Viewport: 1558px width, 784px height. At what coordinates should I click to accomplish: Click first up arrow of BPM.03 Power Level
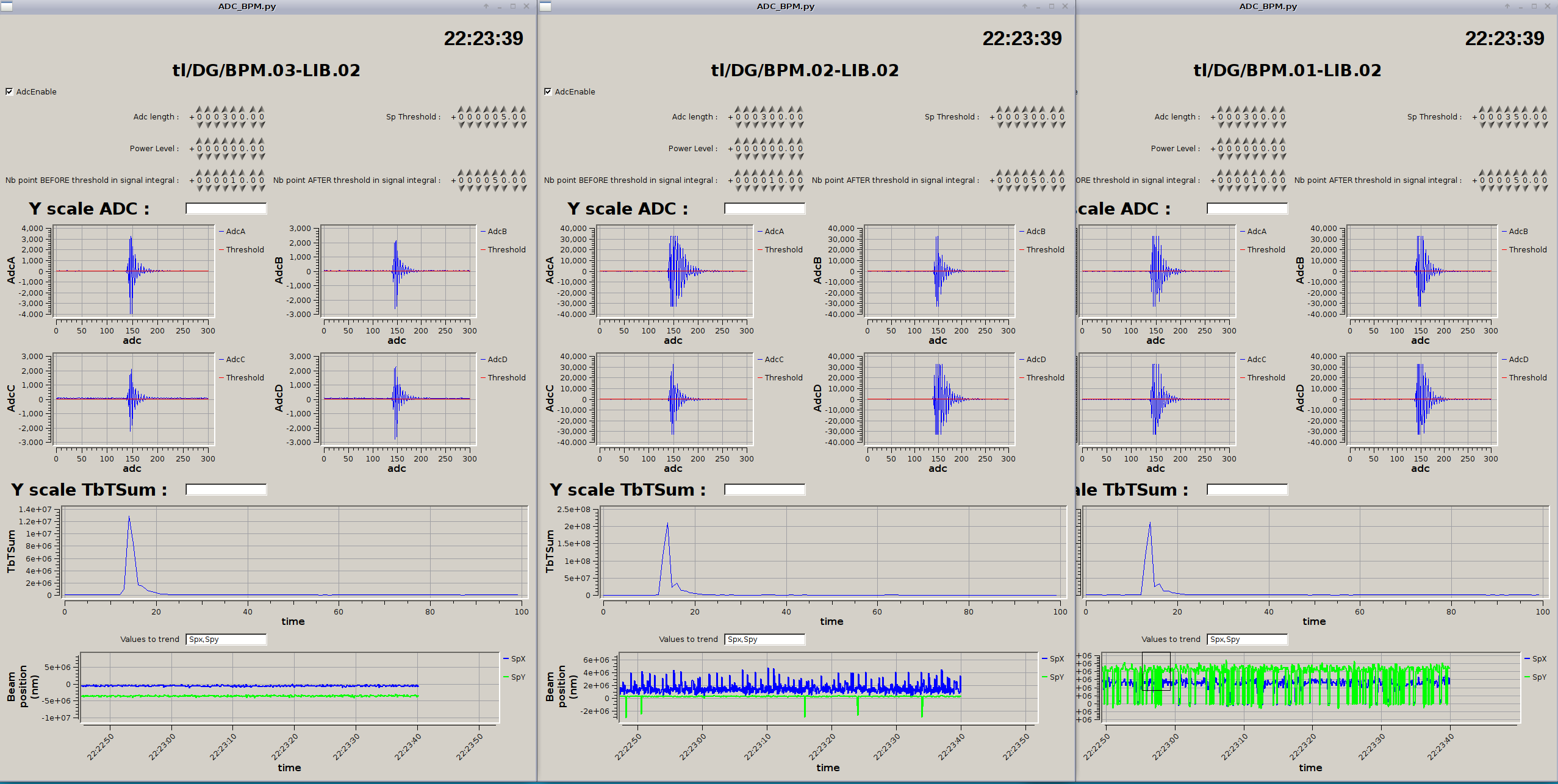tap(199, 141)
